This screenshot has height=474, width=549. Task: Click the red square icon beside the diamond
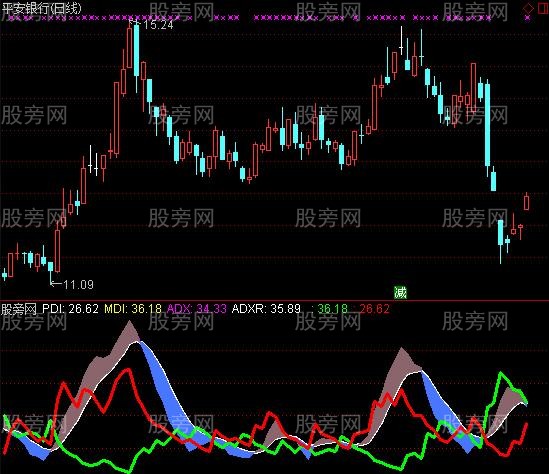coord(543,8)
